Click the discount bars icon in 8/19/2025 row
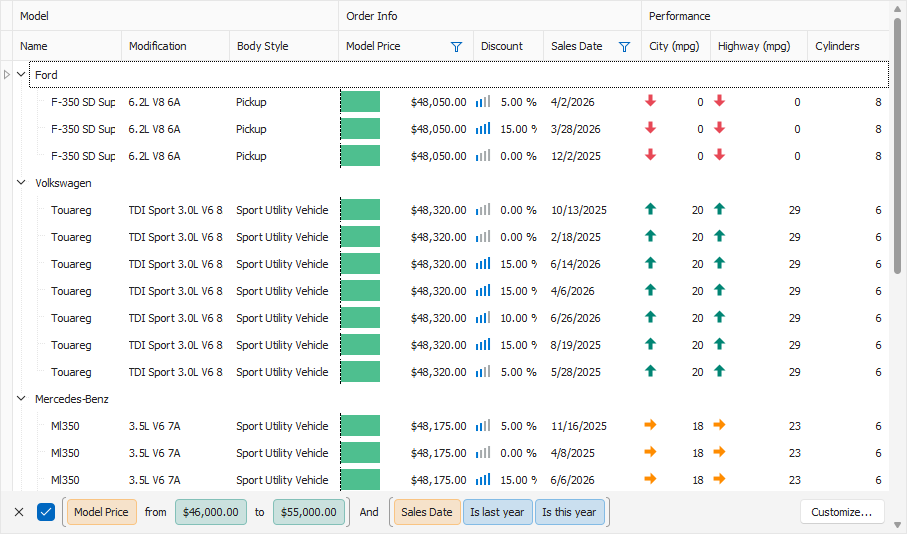Screen dimensions: 907x534 tap(482, 345)
